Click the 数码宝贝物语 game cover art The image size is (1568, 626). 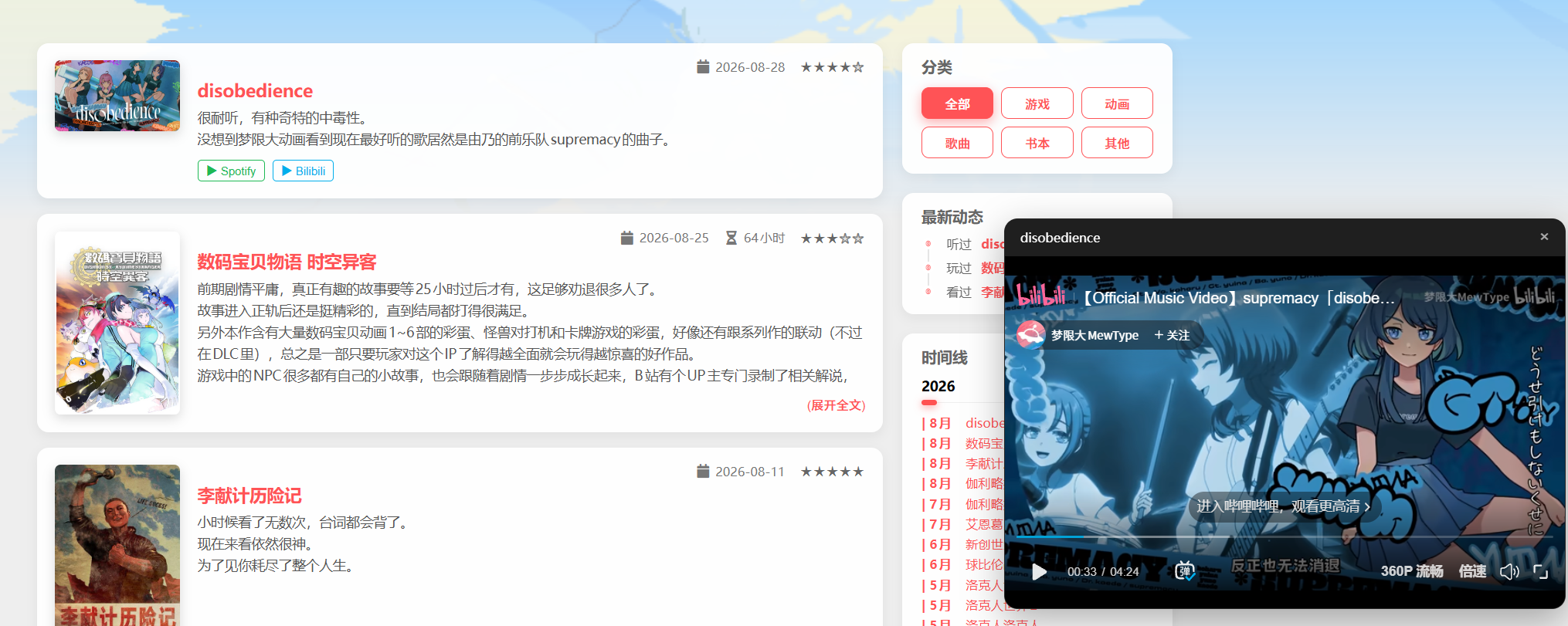(x=117, y=323)
